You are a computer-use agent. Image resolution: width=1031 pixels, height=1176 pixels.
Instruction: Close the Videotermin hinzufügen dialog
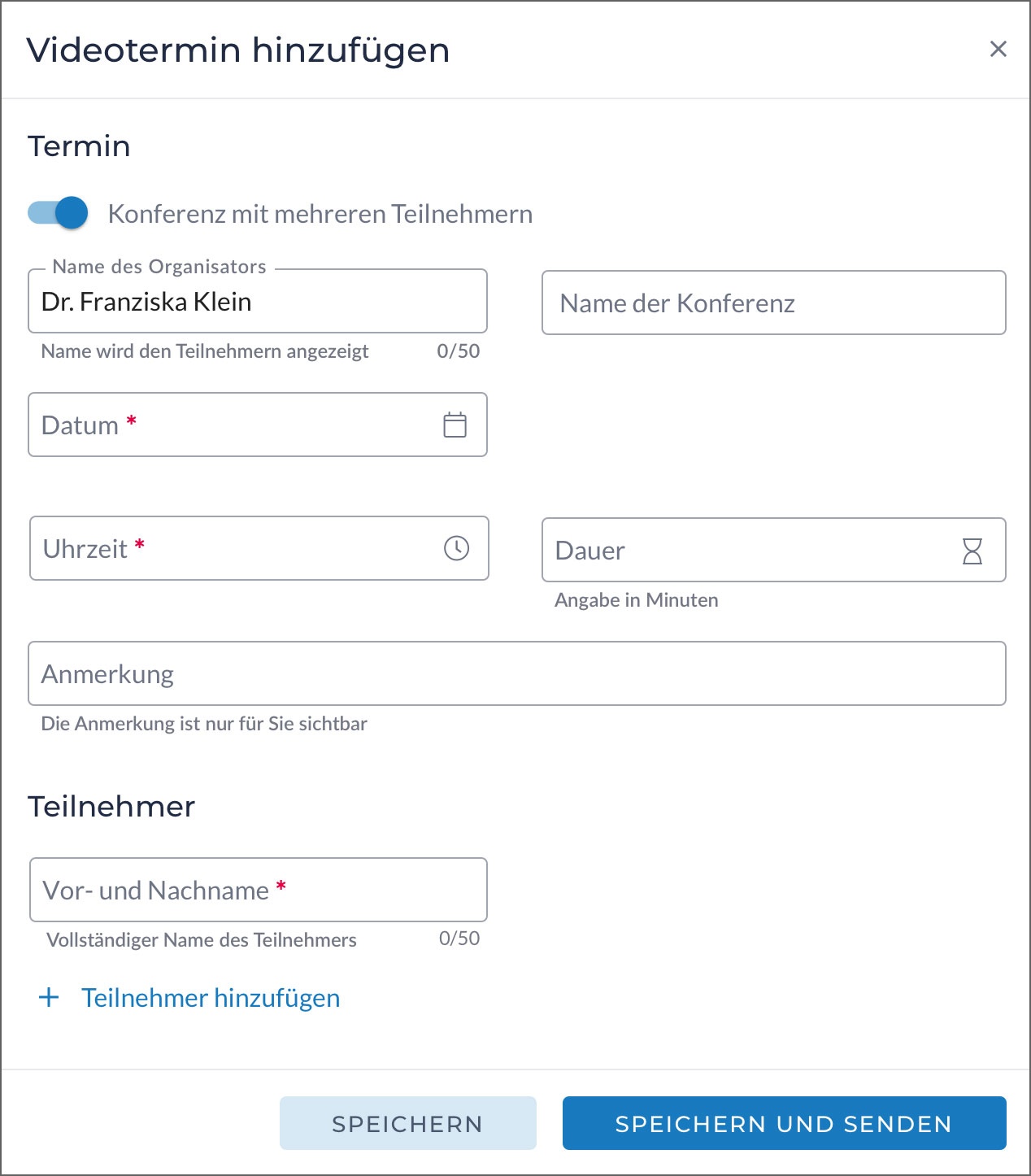[x=998, y=50]
